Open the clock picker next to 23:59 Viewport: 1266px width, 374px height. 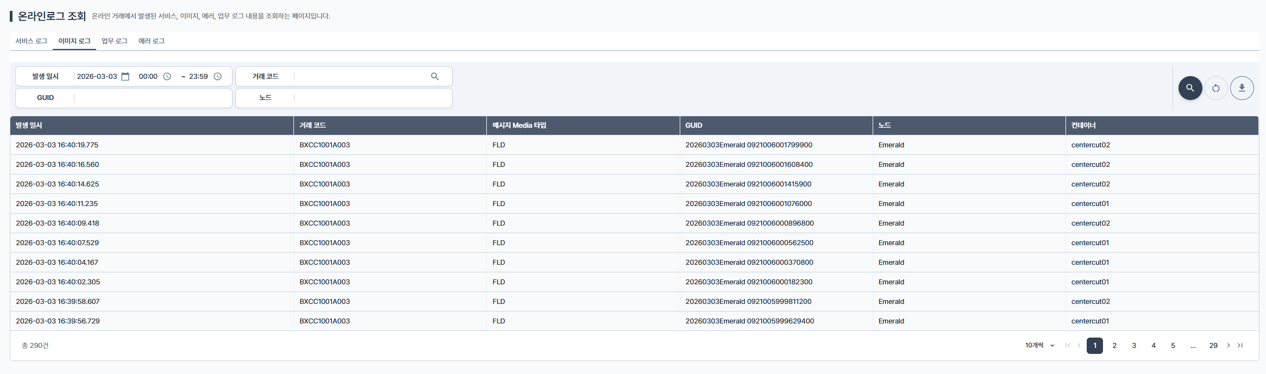click(217, 77)
